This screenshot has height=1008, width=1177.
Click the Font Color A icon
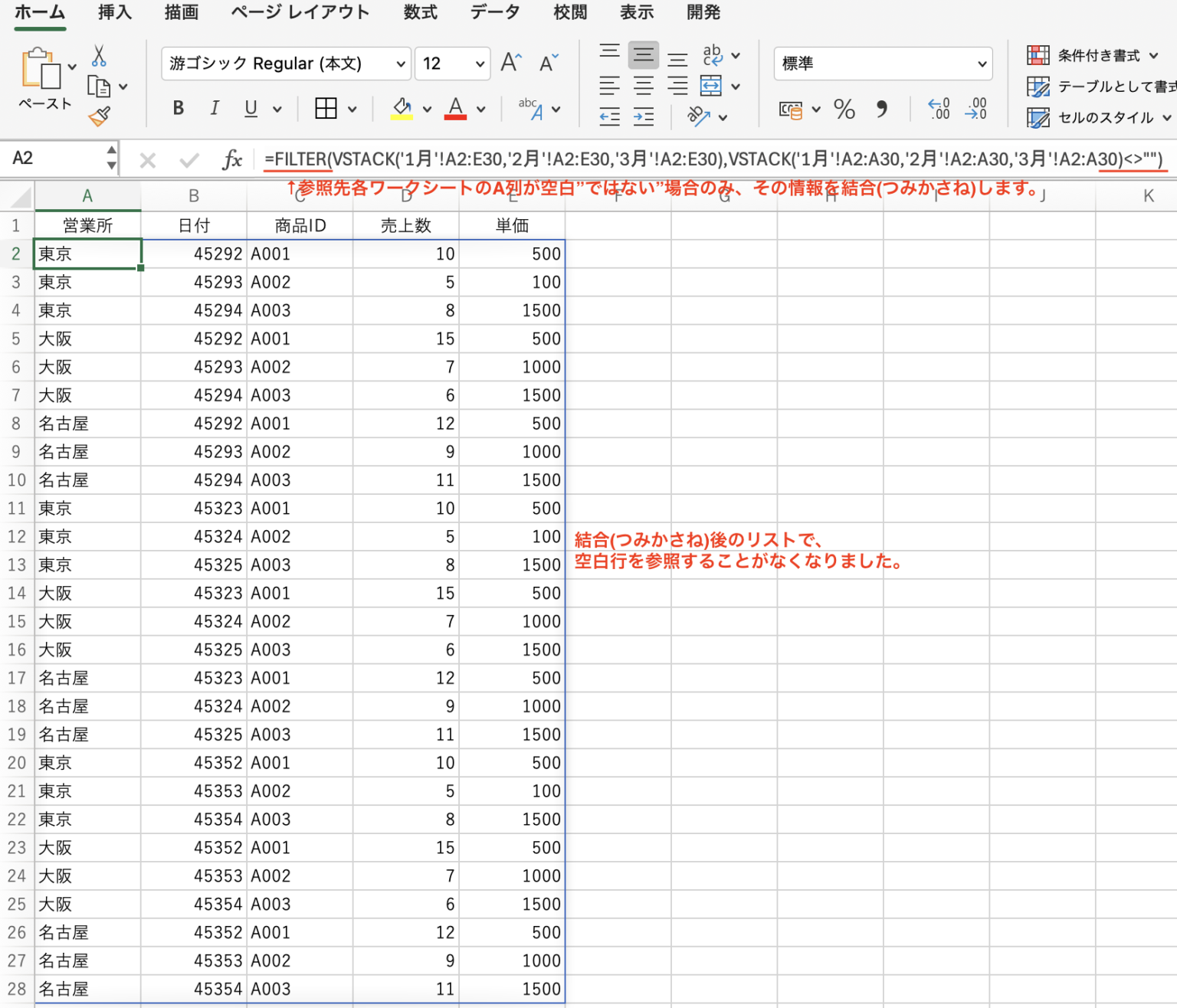(x=455, y=109)
